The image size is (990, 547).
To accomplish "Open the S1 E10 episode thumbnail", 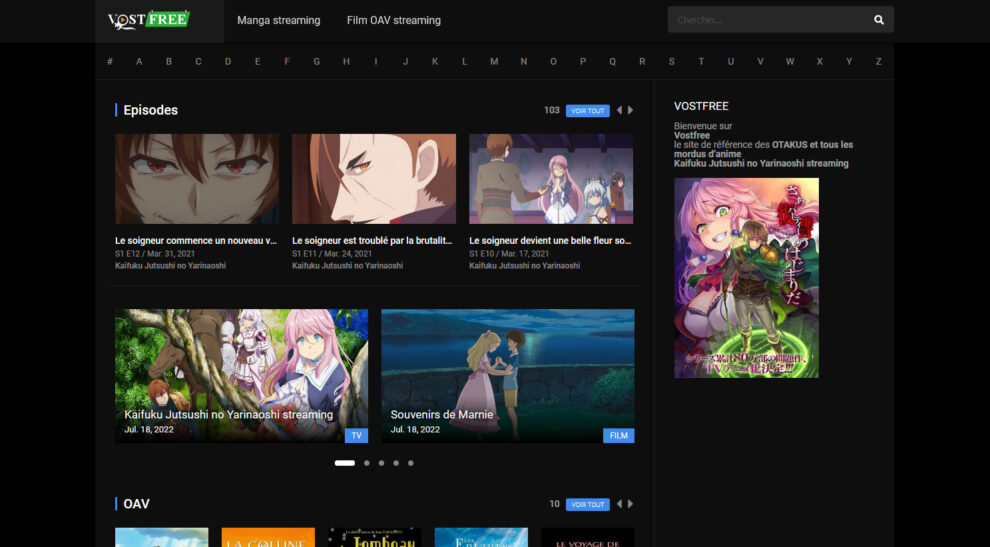I will 551,179.
